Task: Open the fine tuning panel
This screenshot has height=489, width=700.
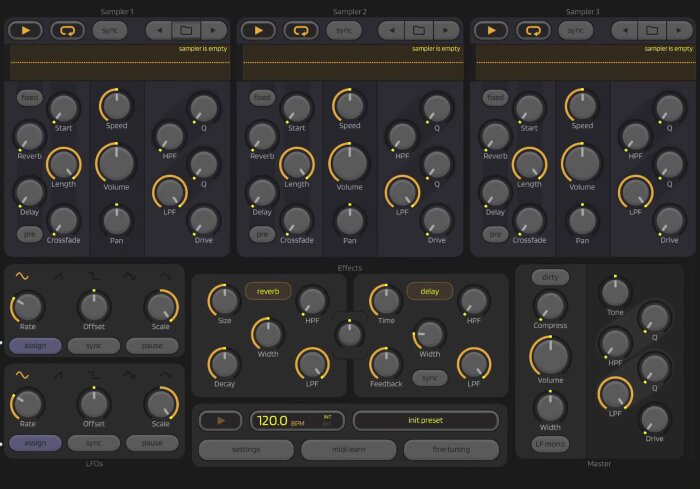Action: click(x=451, y=449)
